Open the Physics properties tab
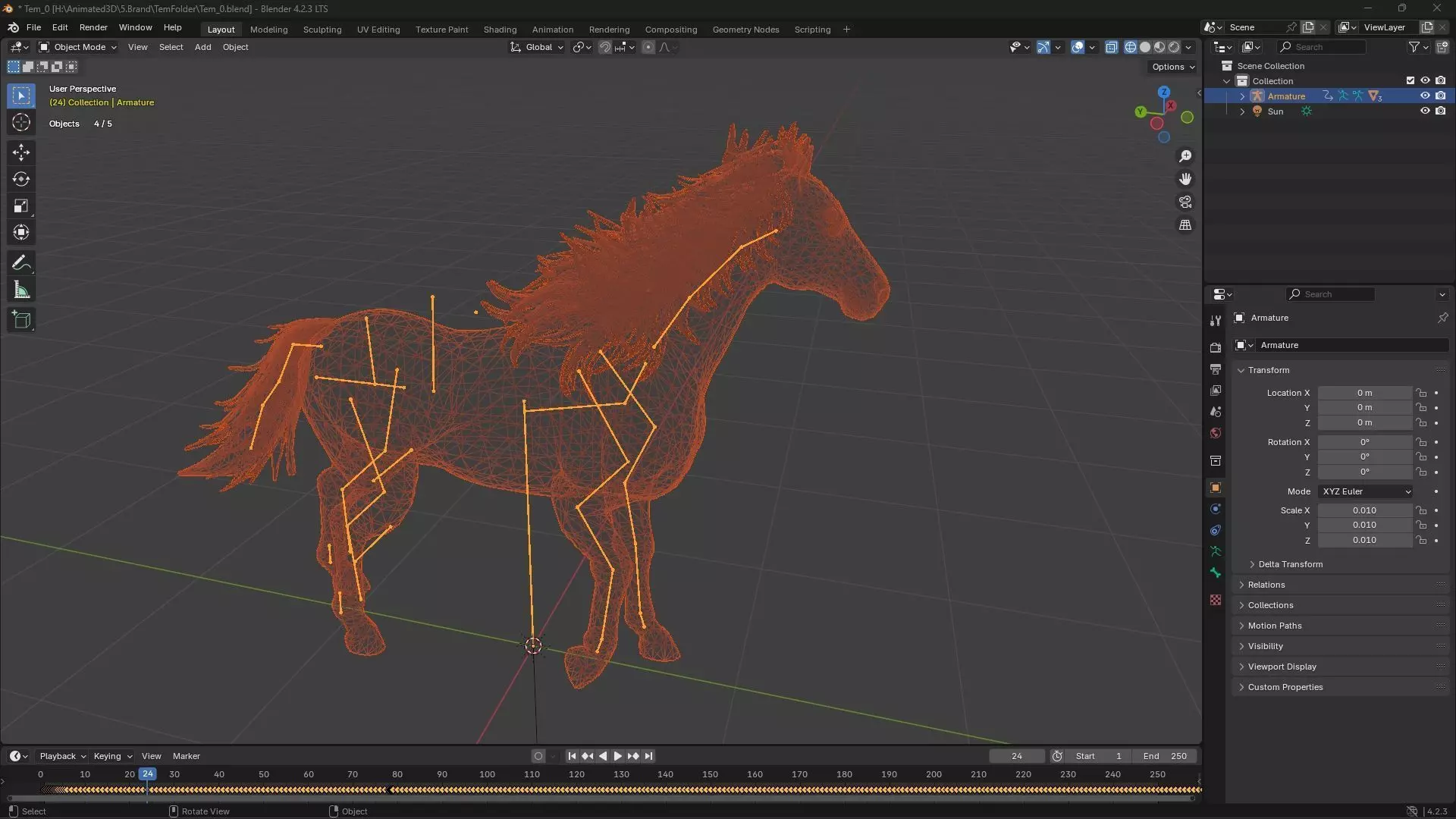This screenshot has height=819, width=1456. [1216, 509]
